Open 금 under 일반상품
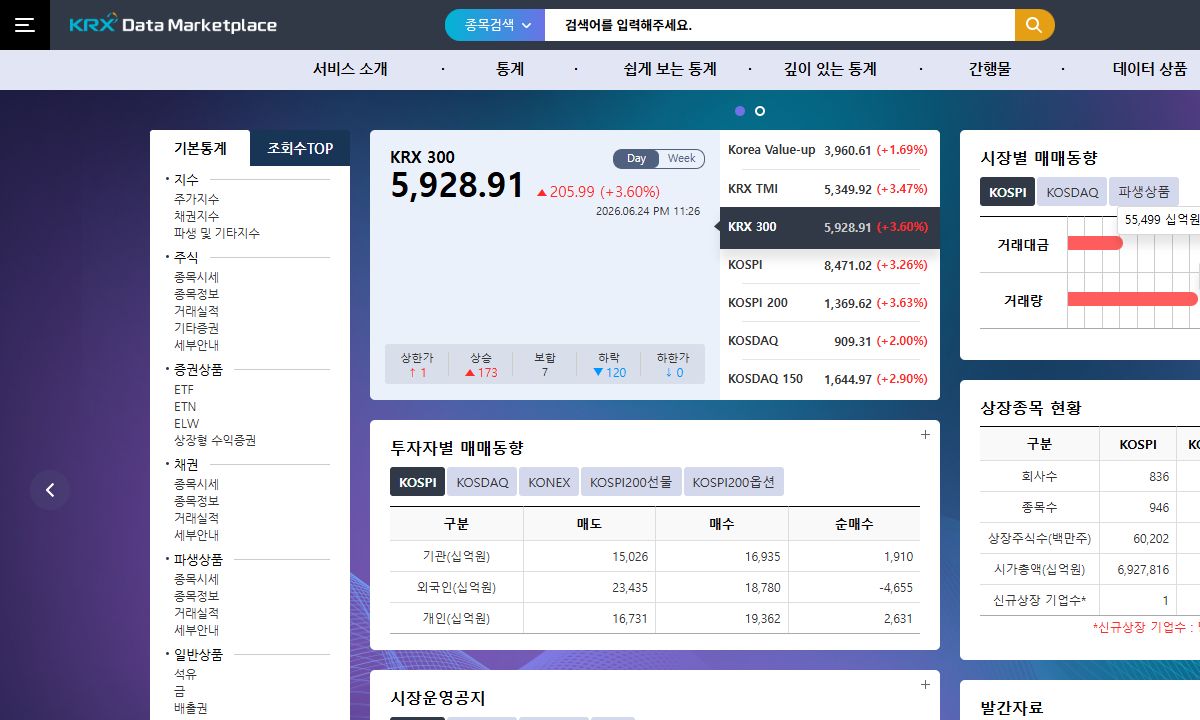The height and width of the screenshot is (720, 1200). (180, 691)
